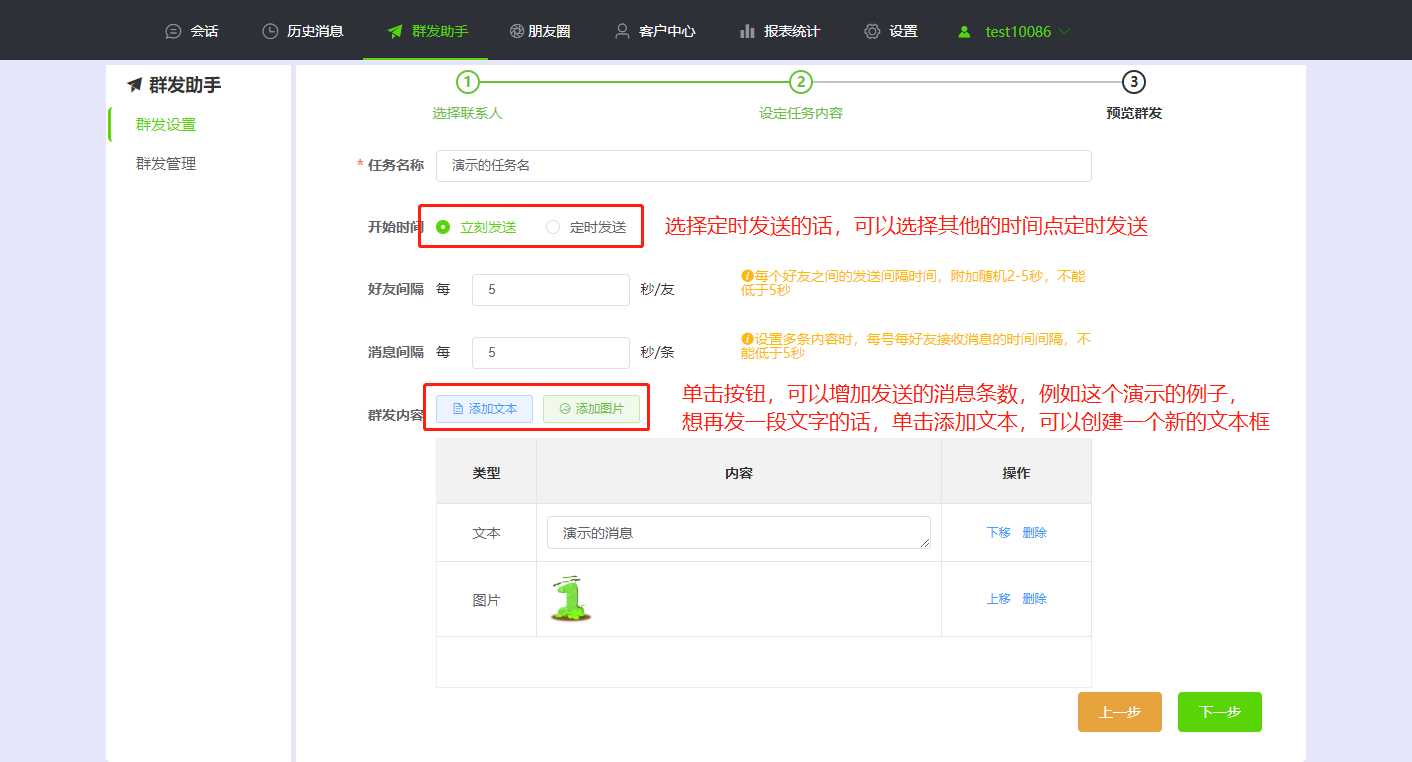The height and width of the screenshot is (762, 1412).
Task: Click the 任务名称 input field
Action: pos(764,166)
